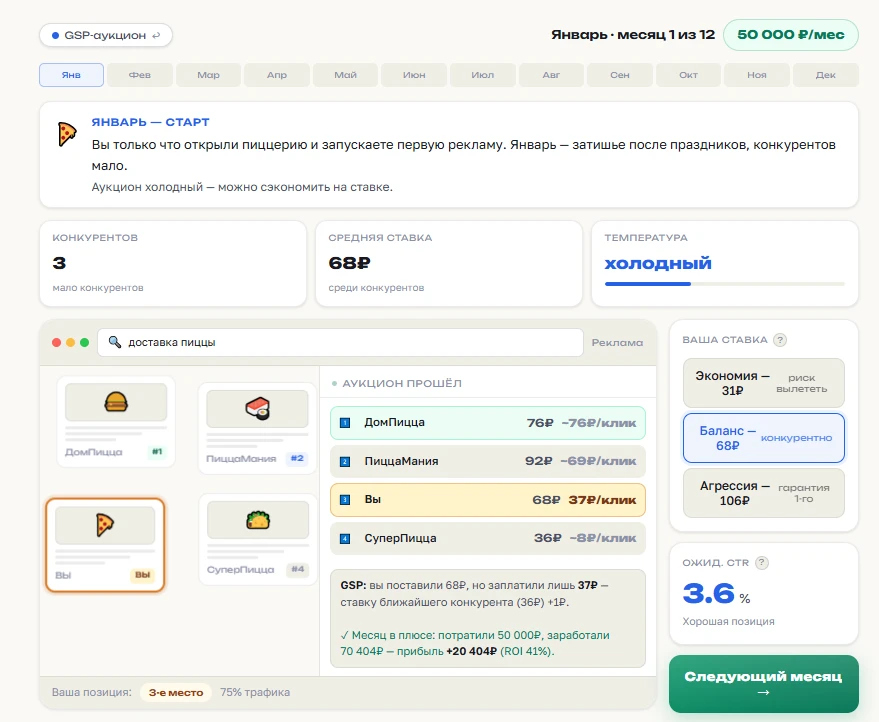Click the GSP explanation summary box
Viewport: 879px width, 722px height.
click(x=488, y=618)
